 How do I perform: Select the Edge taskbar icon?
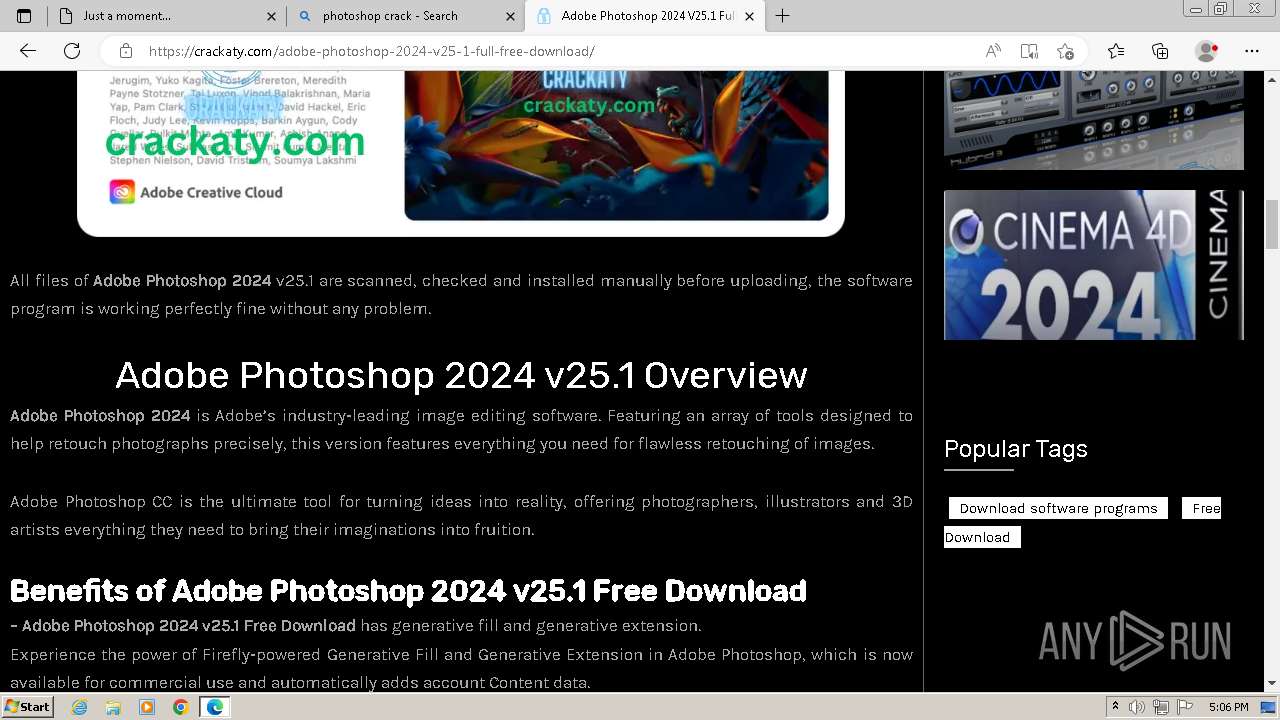tap(214, 707)
